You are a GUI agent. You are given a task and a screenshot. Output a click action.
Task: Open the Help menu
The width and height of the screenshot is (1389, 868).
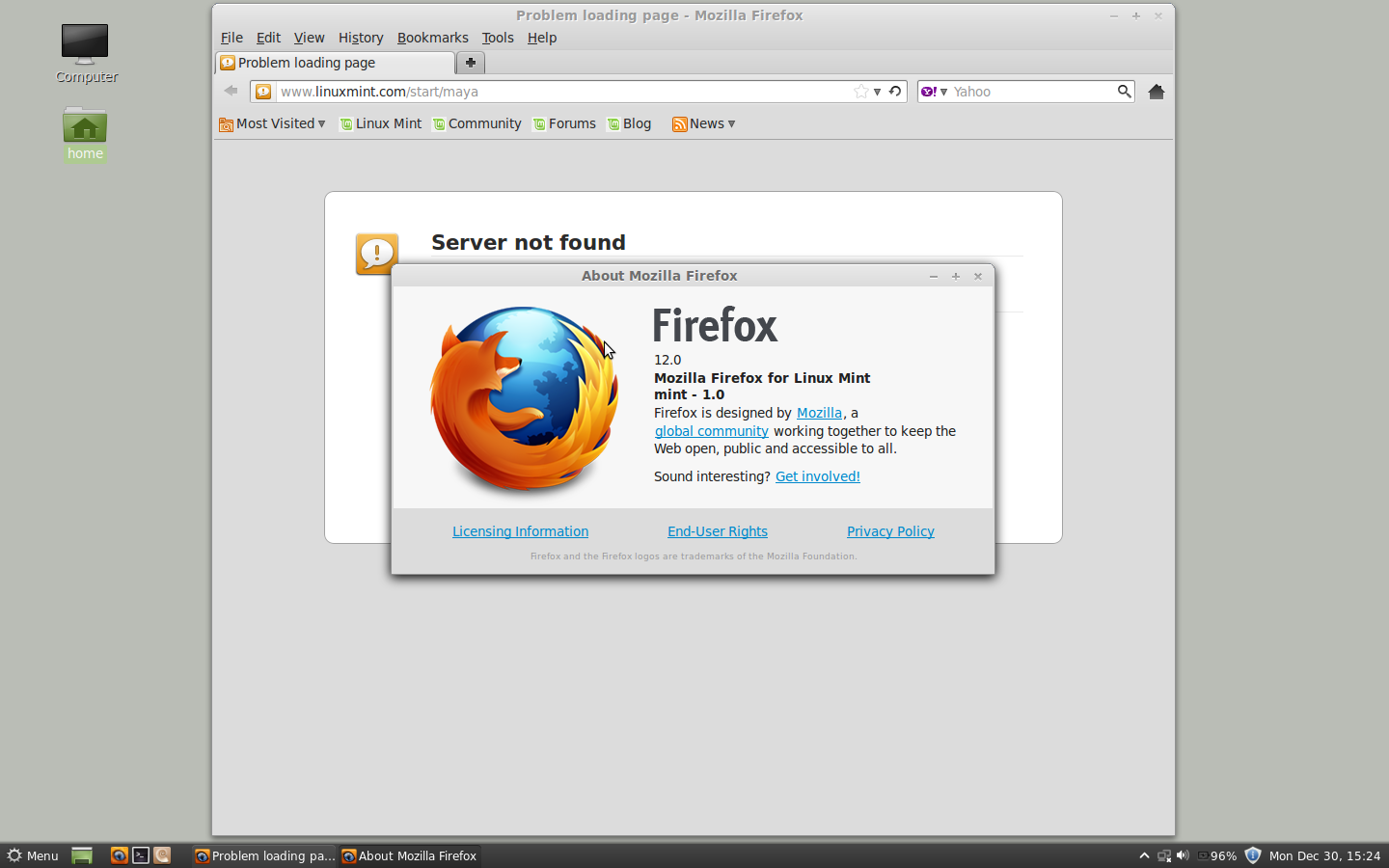tap(542, 38)
